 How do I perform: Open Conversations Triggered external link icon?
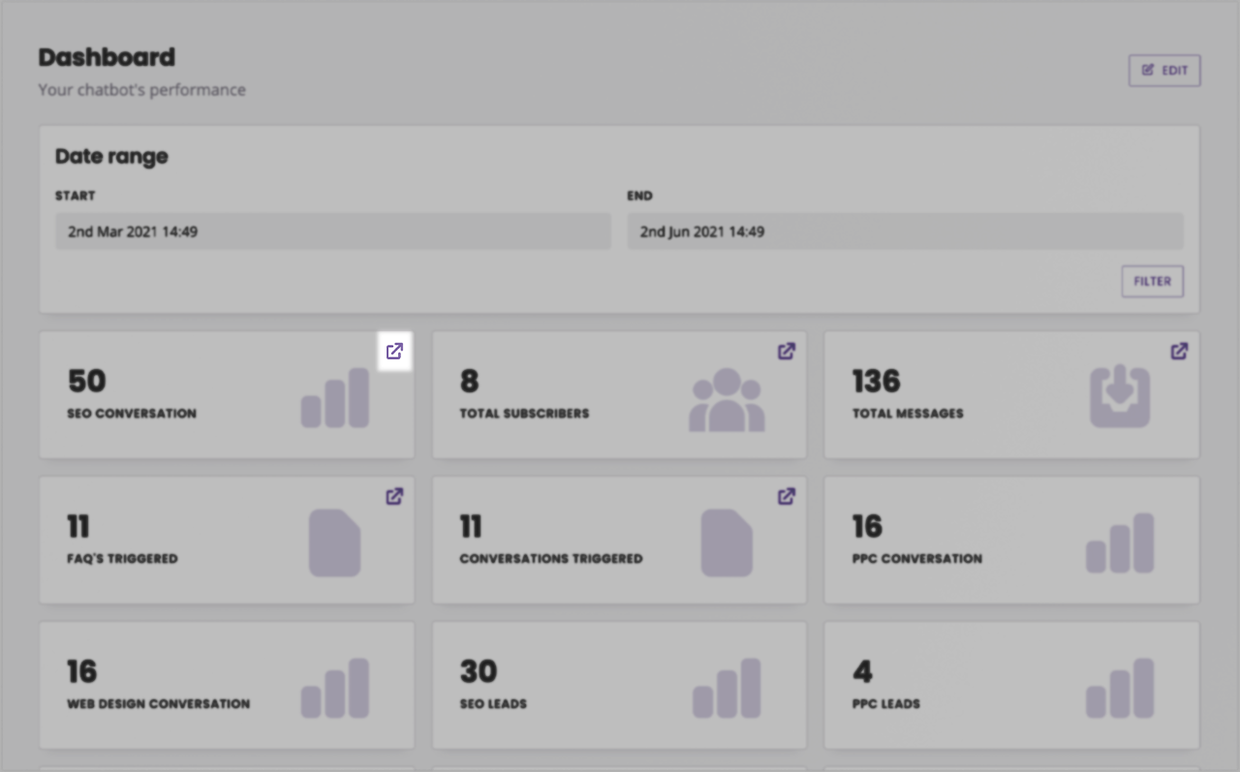click(787, 496)
